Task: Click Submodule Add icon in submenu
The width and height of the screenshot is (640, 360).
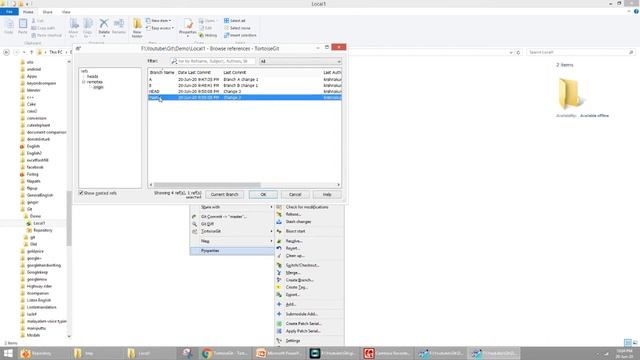Action: coord(279,314)
